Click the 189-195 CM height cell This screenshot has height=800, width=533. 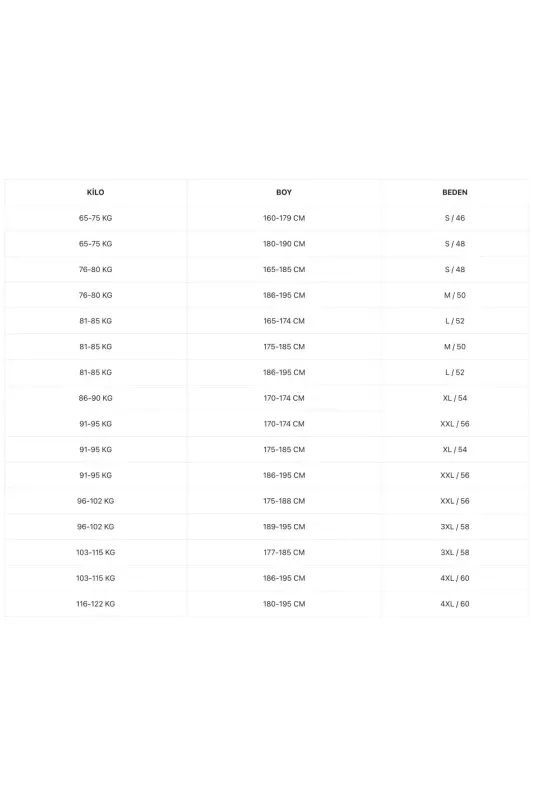click(x=284, y=527)
